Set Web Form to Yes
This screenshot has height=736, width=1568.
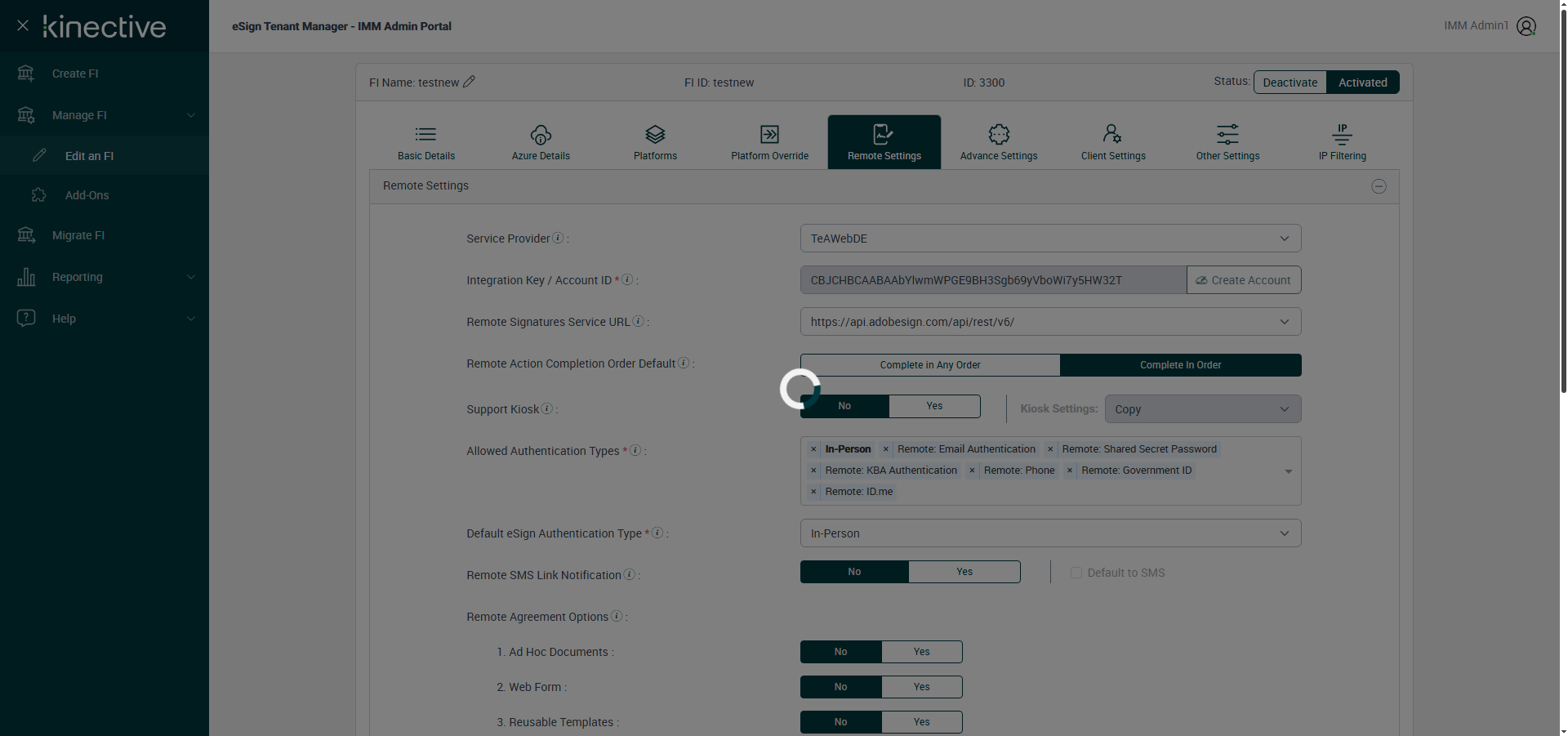[x=922, y=687]
